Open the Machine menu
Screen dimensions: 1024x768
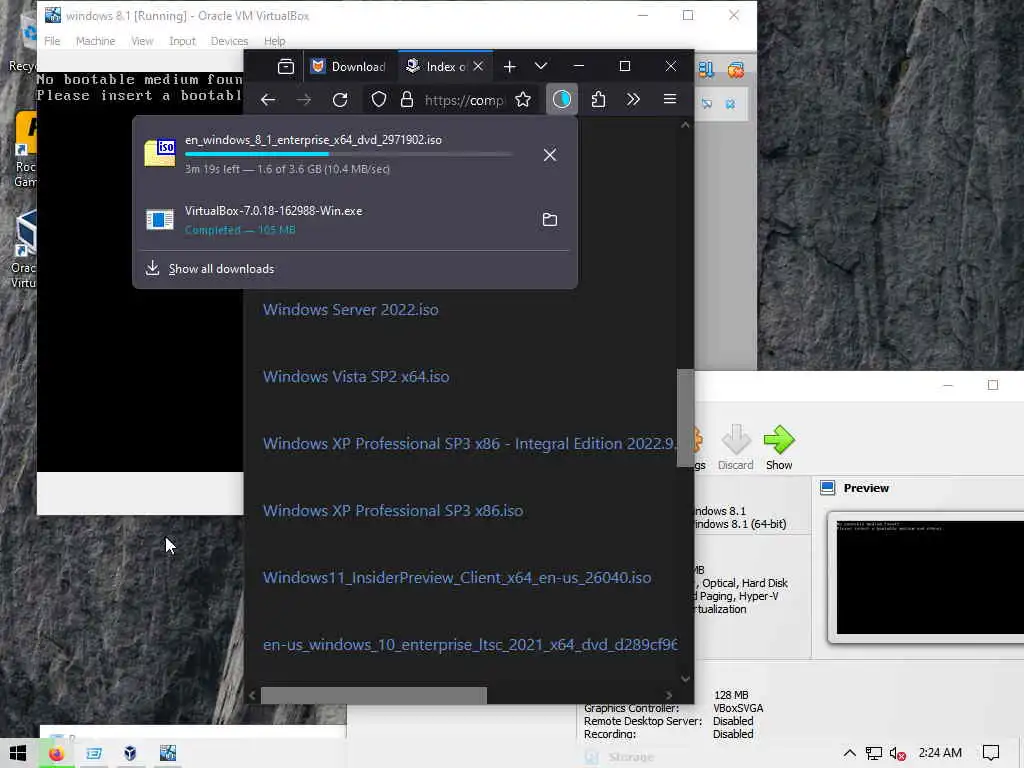95,41
